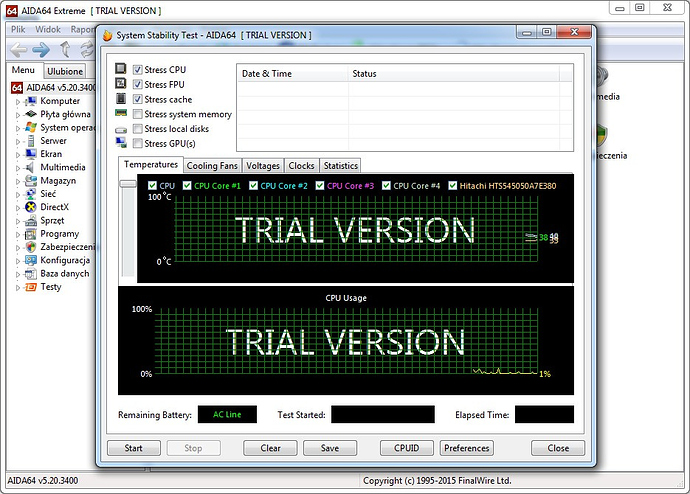Select the Testy benchmark icon

pyautogui.click(x=31, y=287)
